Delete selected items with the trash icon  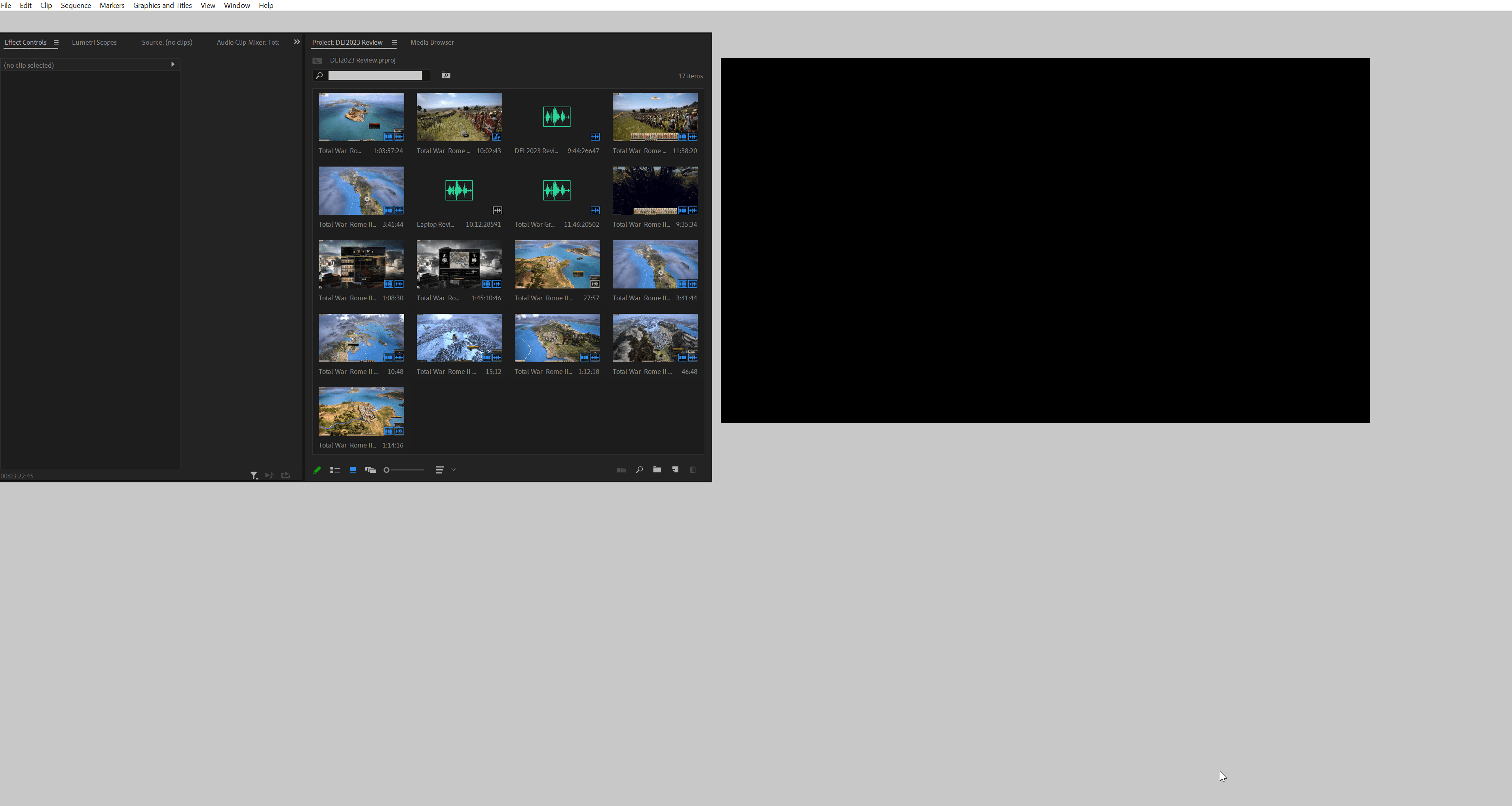tap(693, 470)
